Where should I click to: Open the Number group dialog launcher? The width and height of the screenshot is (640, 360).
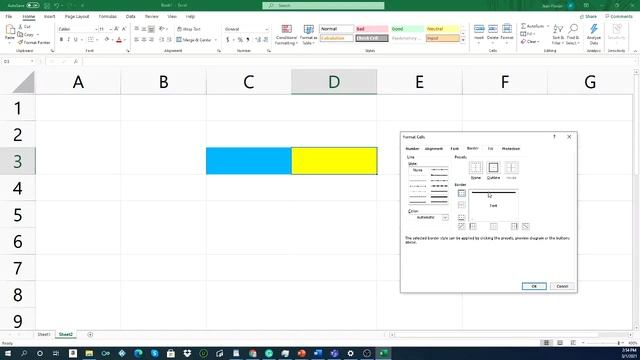tap(269, 51)
